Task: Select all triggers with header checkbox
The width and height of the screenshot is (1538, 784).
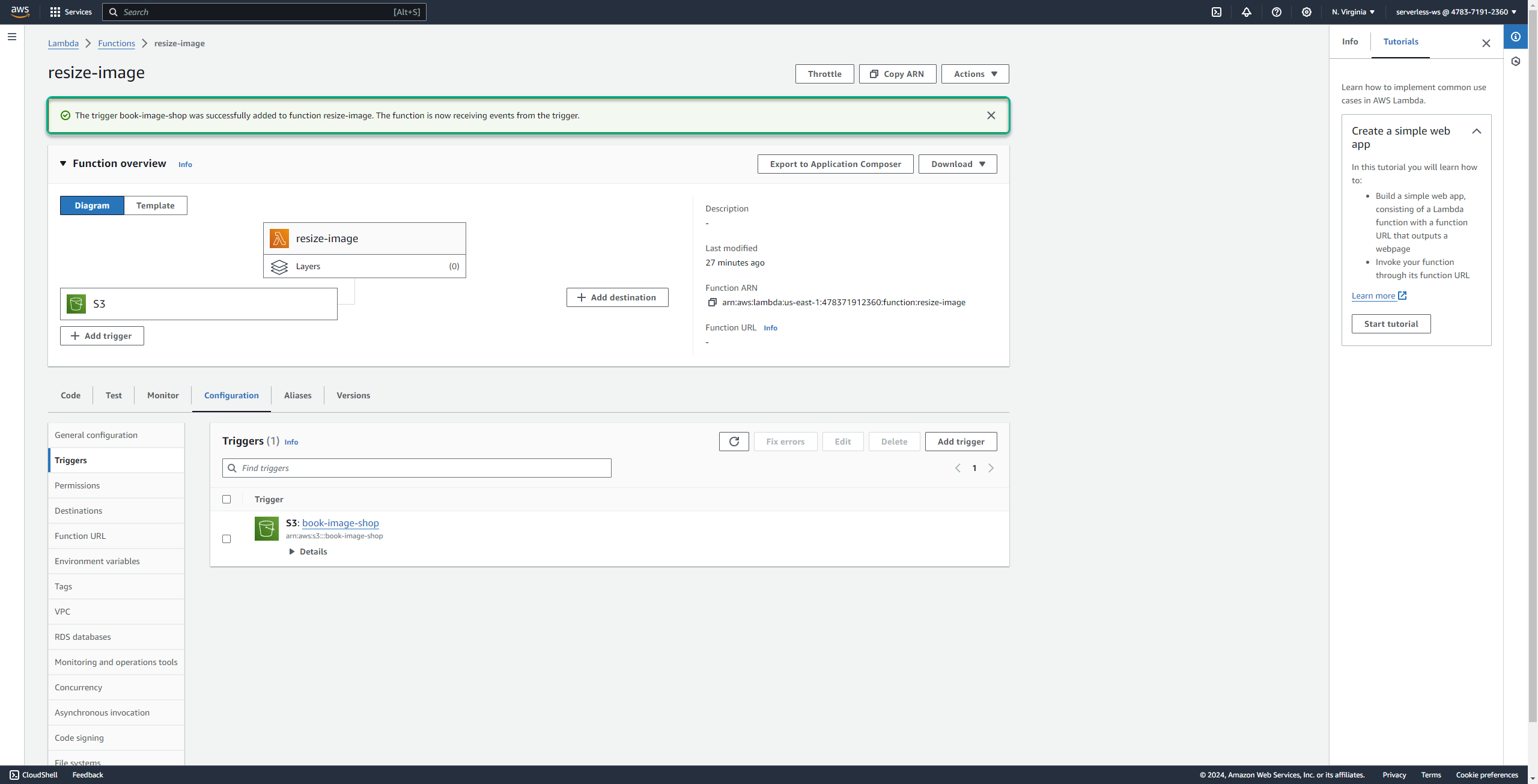Action: [226, 499]
